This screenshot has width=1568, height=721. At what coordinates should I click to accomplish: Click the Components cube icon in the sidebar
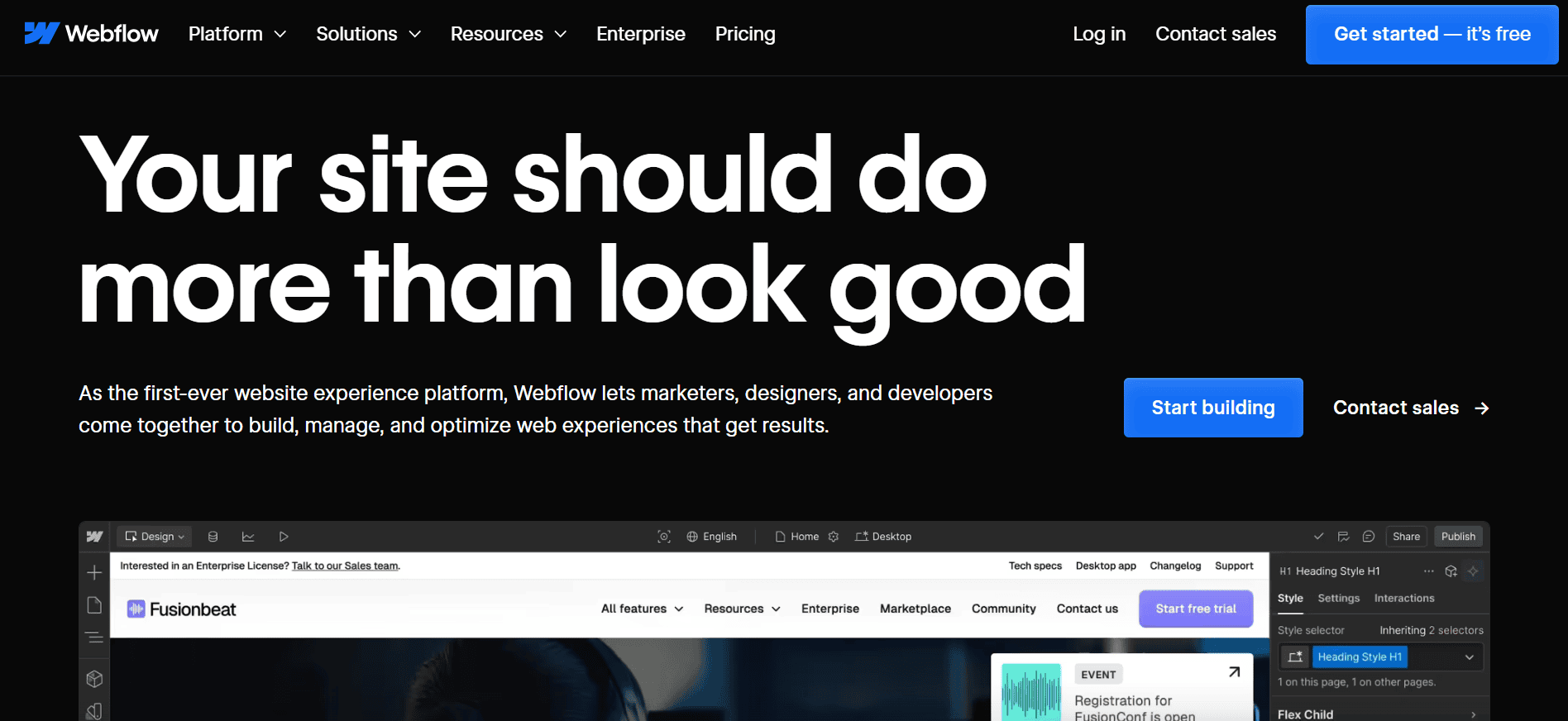tap(94, 679)
